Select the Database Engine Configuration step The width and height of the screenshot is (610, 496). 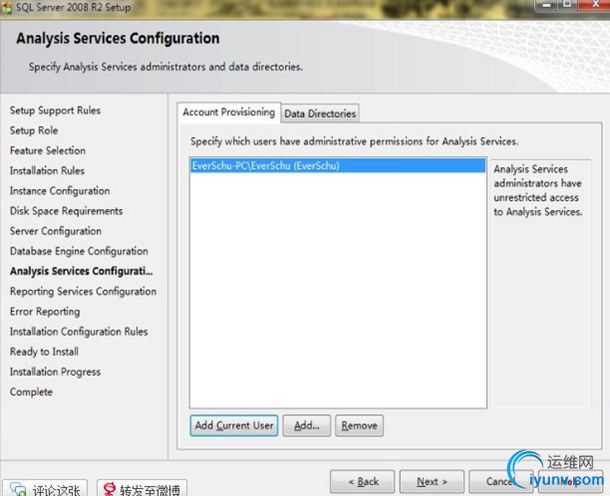coord(79,251)
